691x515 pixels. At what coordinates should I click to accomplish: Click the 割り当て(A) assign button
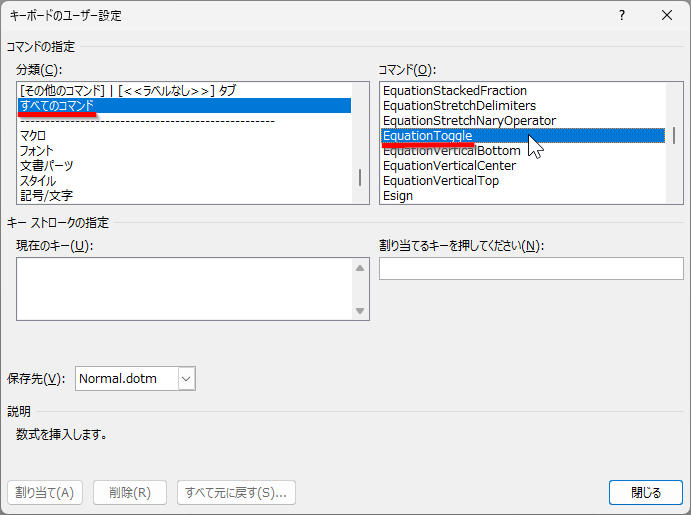point(45,492)
